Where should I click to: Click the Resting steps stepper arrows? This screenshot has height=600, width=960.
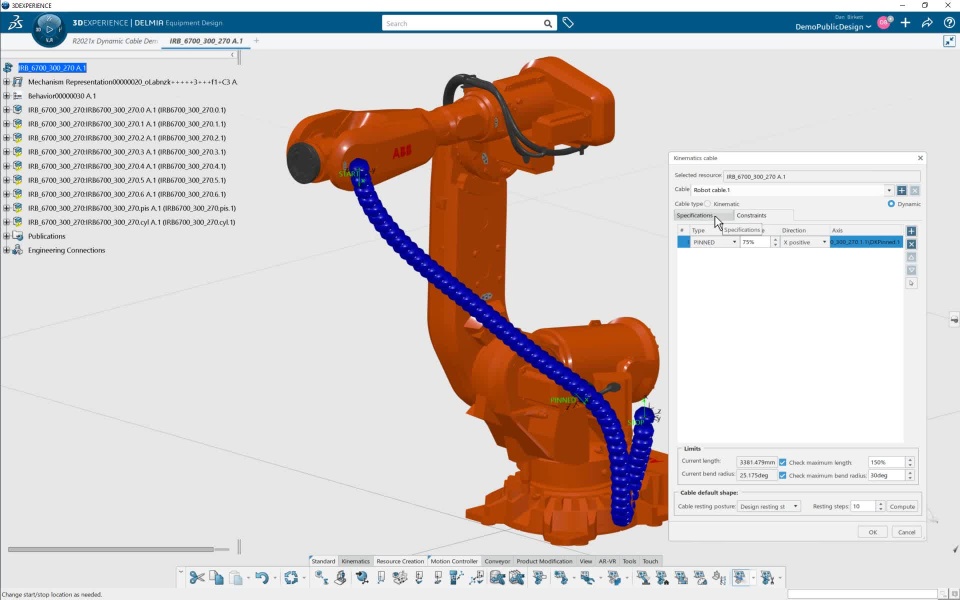coord(880,506)
